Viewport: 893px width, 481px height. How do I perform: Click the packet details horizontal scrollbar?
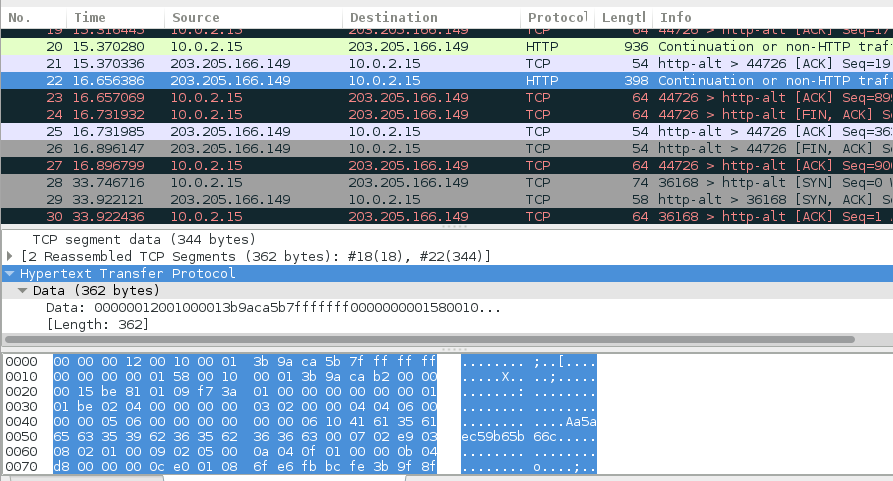tap(430, 340)
